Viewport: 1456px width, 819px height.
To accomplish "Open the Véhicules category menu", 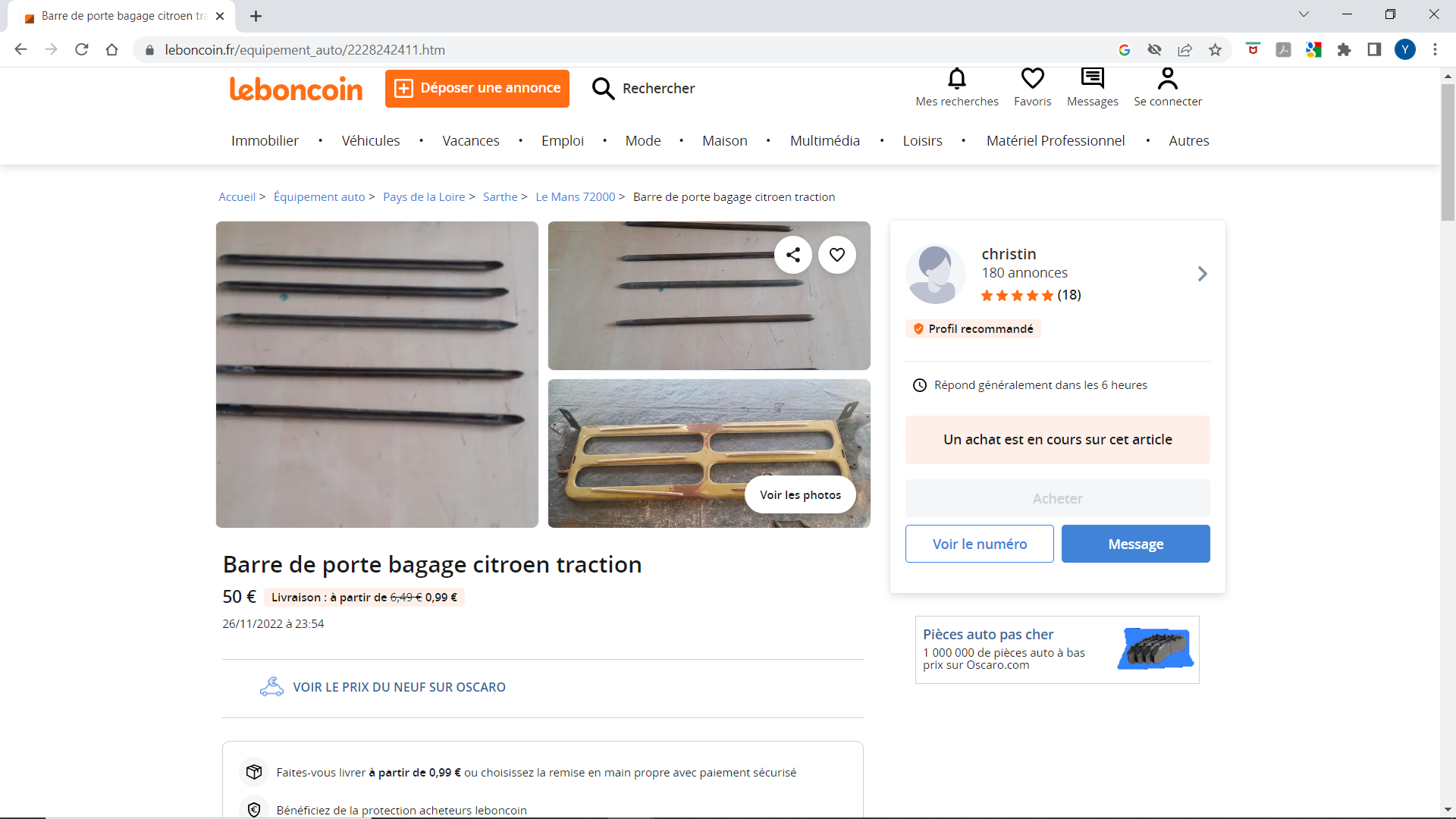I will point(370,141).
